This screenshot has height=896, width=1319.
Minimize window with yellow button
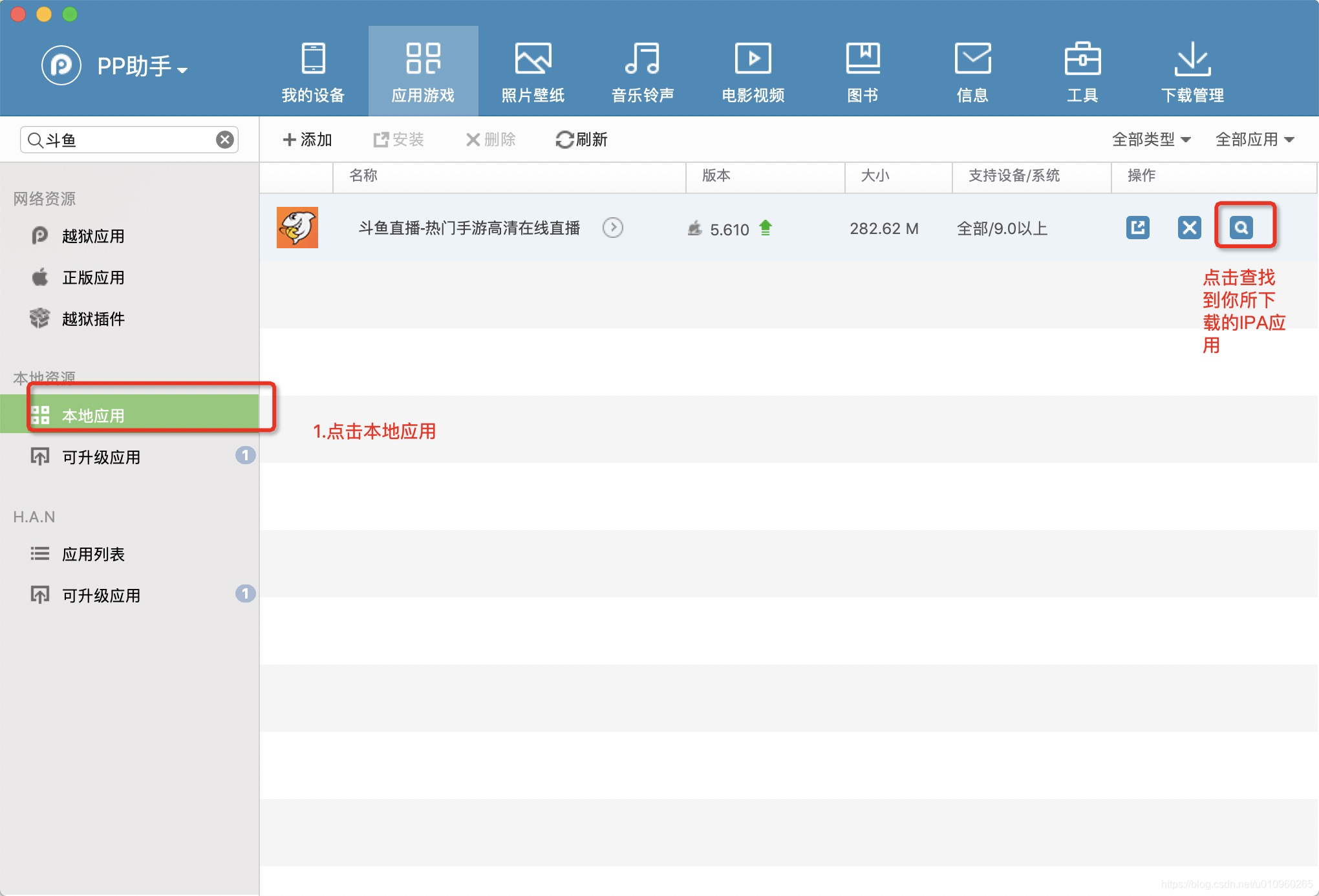44,14
